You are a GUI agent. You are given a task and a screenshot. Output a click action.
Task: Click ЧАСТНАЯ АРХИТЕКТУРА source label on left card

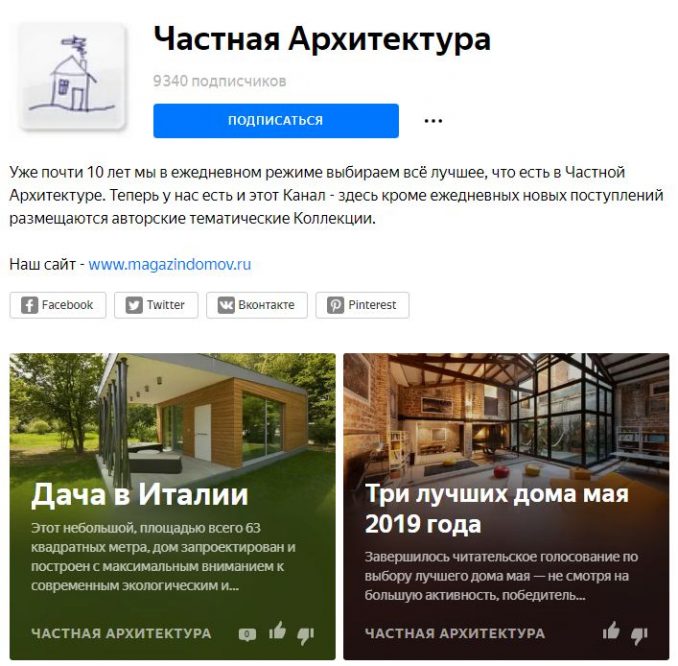(x=121, y=634)
